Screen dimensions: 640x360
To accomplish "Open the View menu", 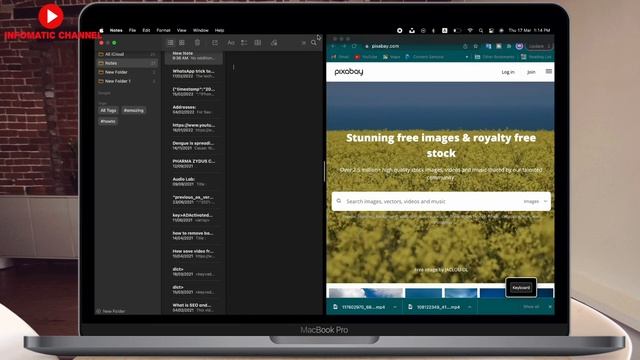I will click(182, 30).
